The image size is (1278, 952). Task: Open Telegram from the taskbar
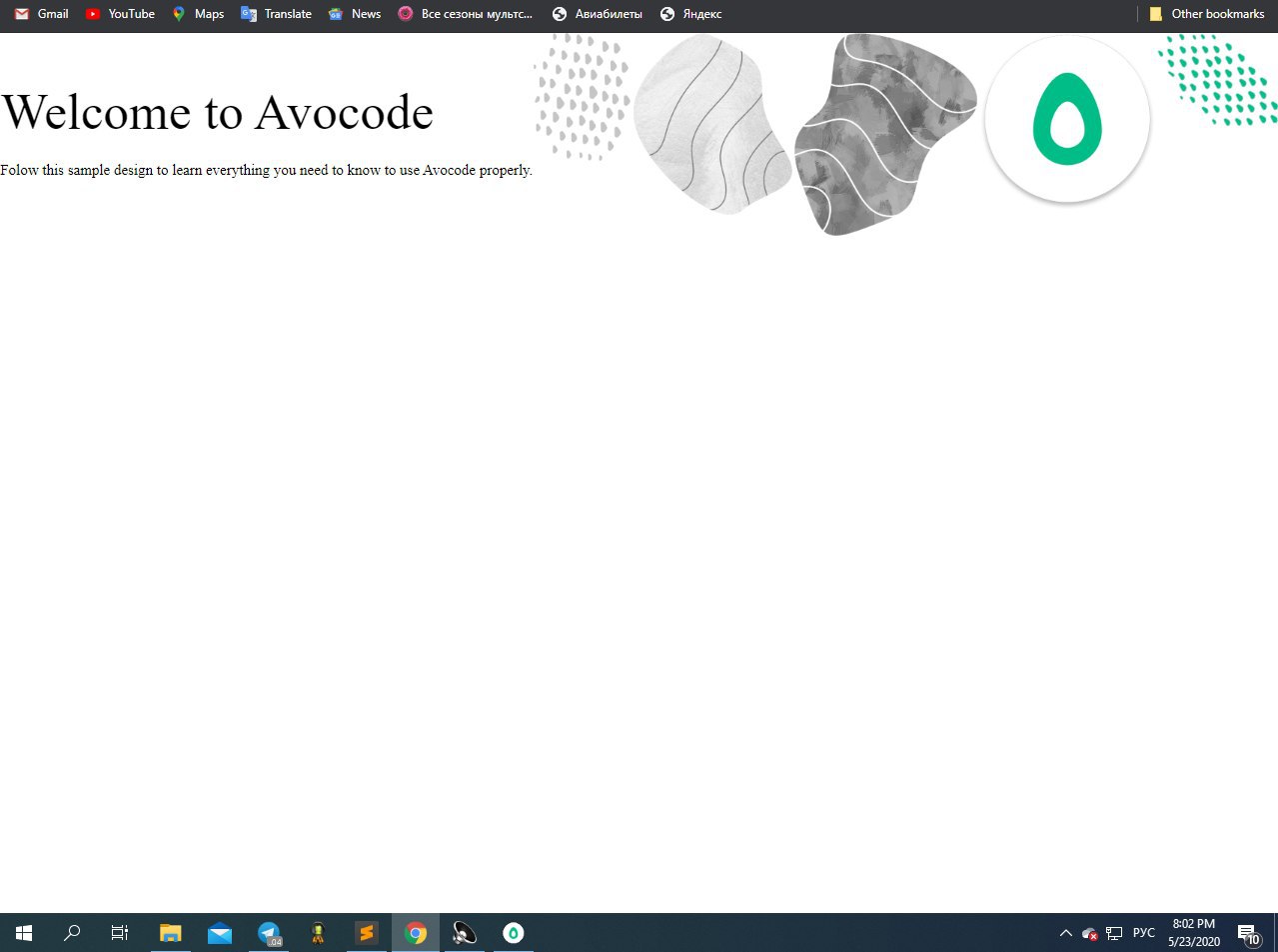tap(269, 933)
